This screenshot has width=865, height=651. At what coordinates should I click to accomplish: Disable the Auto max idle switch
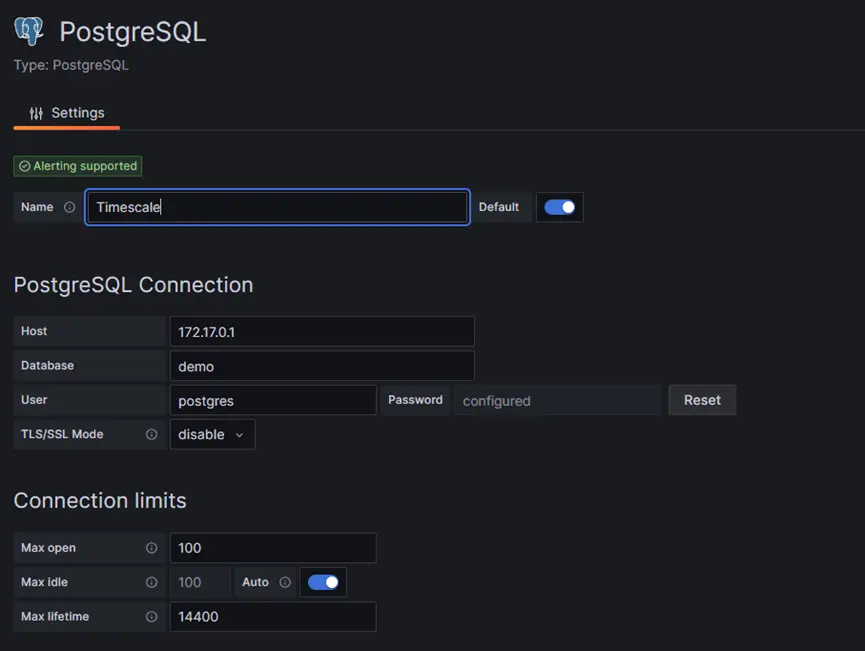pos(323,582)
